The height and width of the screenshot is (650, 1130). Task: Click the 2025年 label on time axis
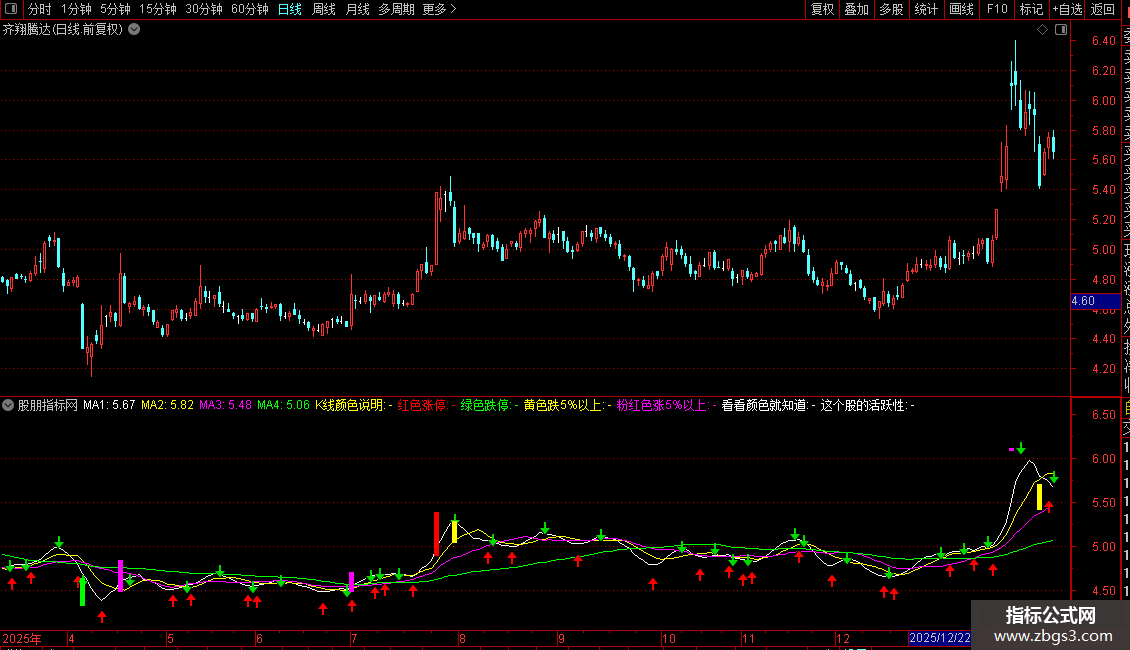tap(22, 638)
